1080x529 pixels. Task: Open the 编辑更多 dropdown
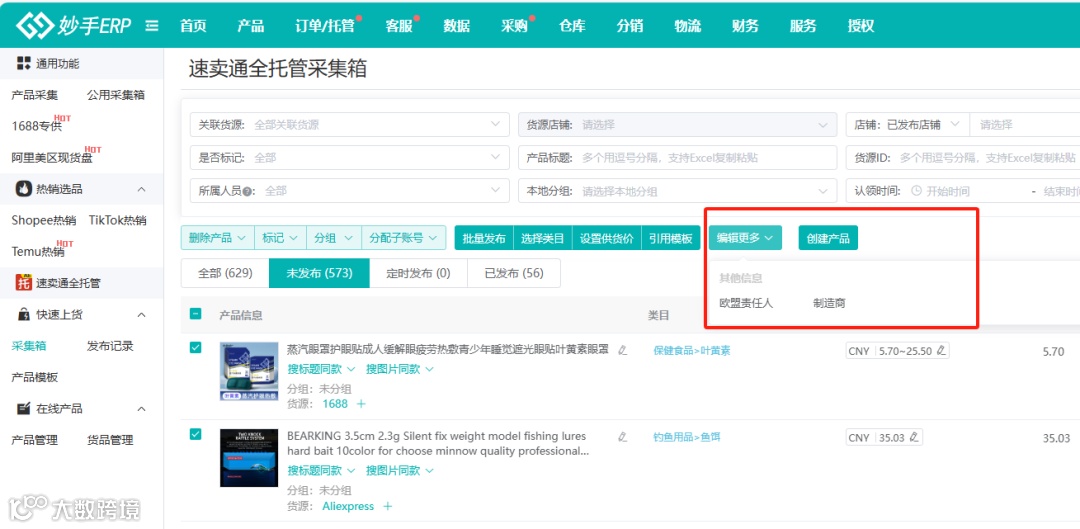(x=745, y=238)
